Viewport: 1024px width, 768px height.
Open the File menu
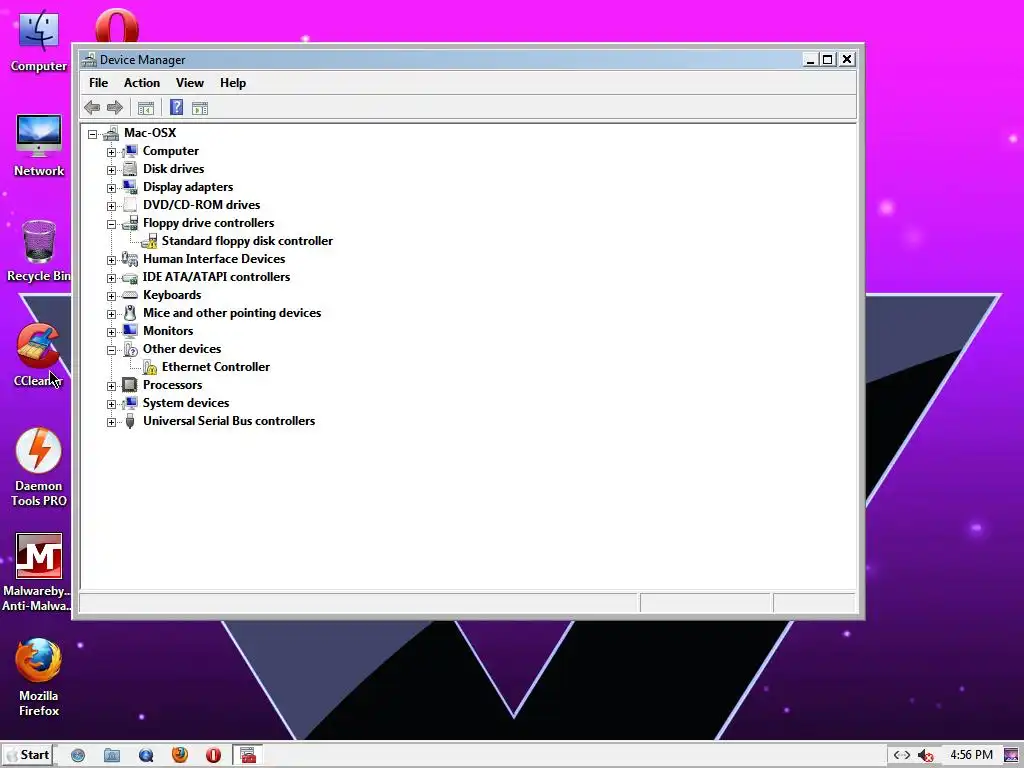99,83
